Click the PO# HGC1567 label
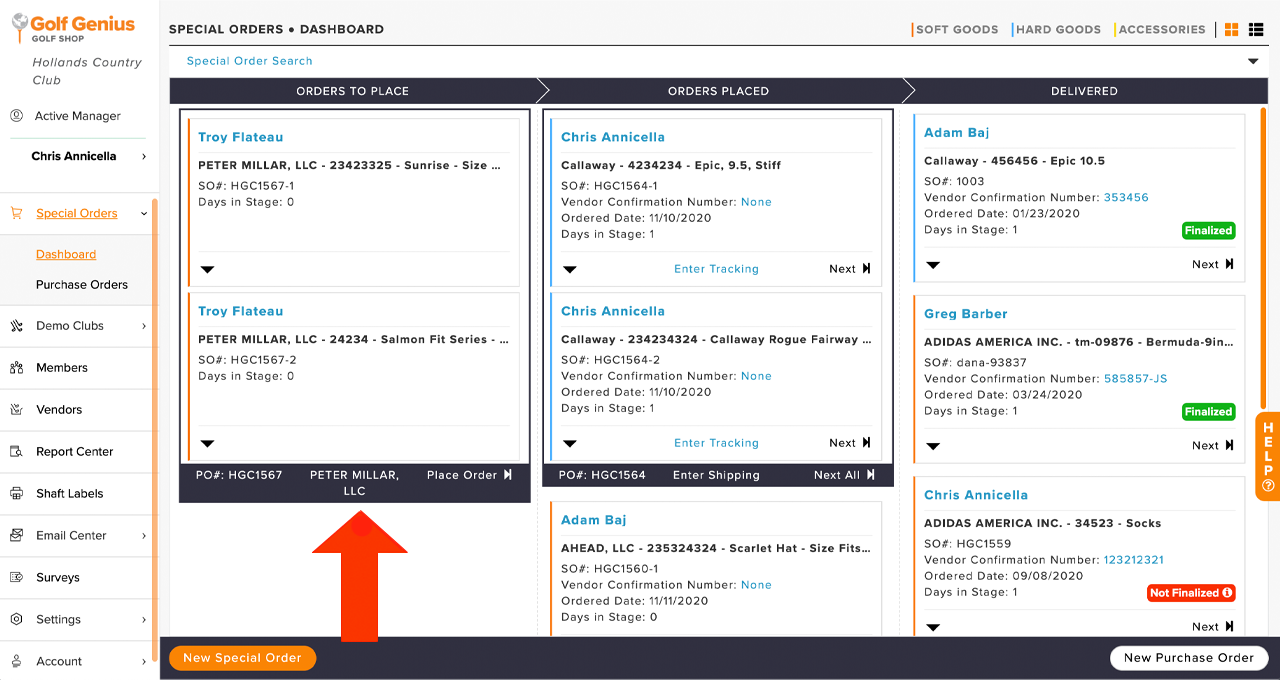Image resolution: width=1280 pixels, height=680 pixels. (240, 475)
